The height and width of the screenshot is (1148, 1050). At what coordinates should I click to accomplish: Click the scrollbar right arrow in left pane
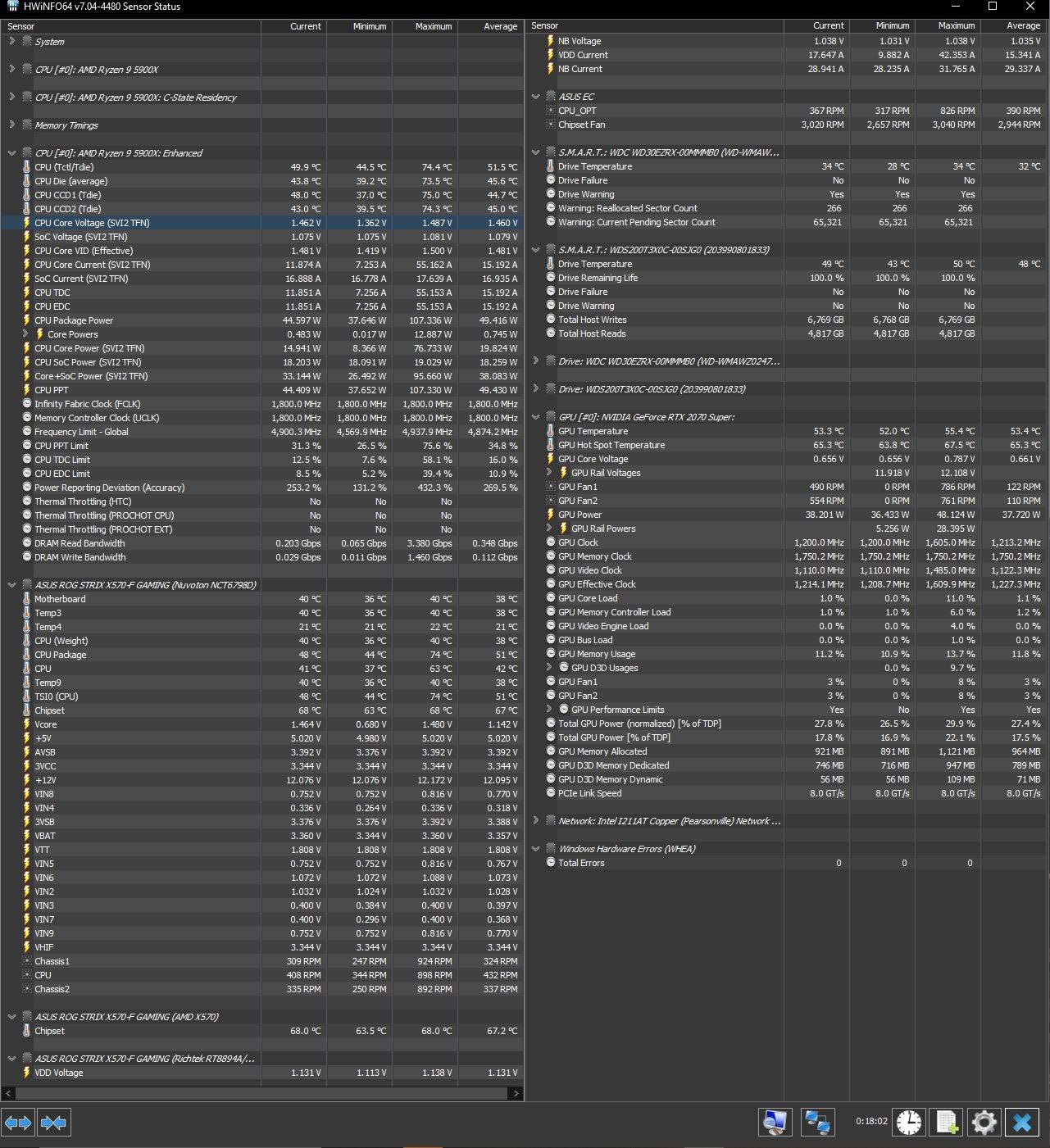tap(516, 1093)
